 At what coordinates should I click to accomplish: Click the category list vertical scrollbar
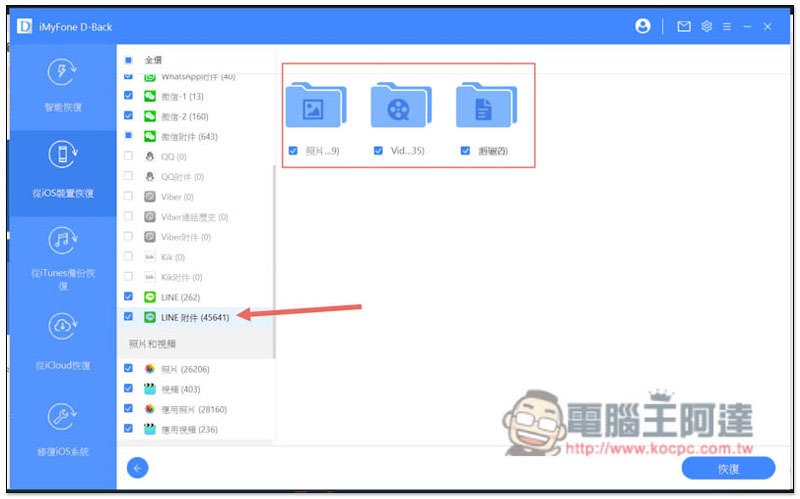click(x=274, y=260)
